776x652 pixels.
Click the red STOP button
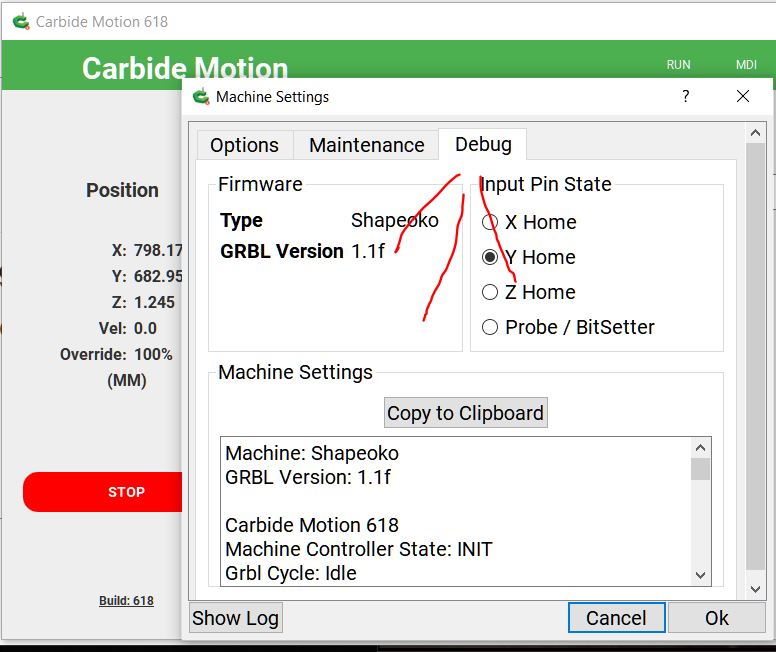pos(103,492)
